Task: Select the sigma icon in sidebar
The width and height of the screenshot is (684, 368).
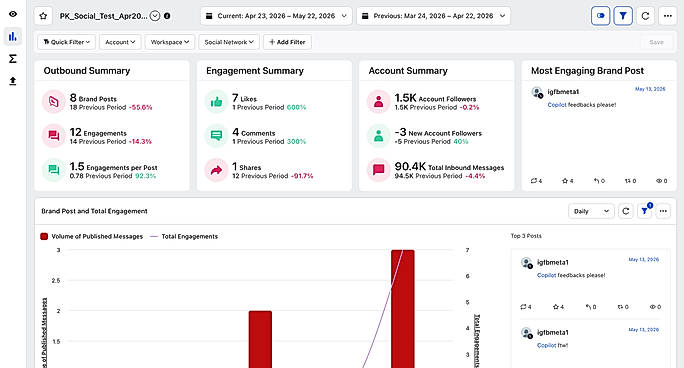Action: point(13,58)
